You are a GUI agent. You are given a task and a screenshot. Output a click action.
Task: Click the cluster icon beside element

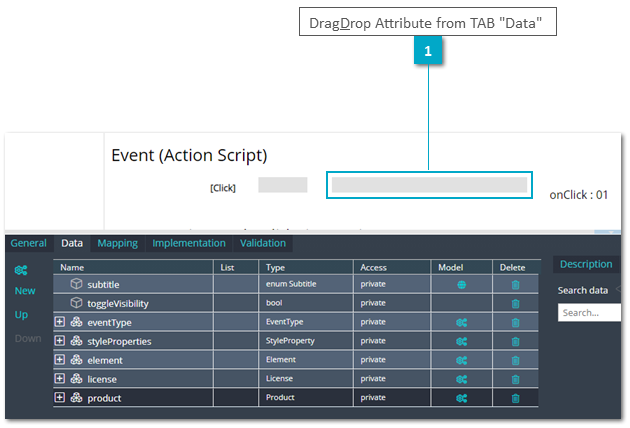pyautogui.click(x=76, y=359)
